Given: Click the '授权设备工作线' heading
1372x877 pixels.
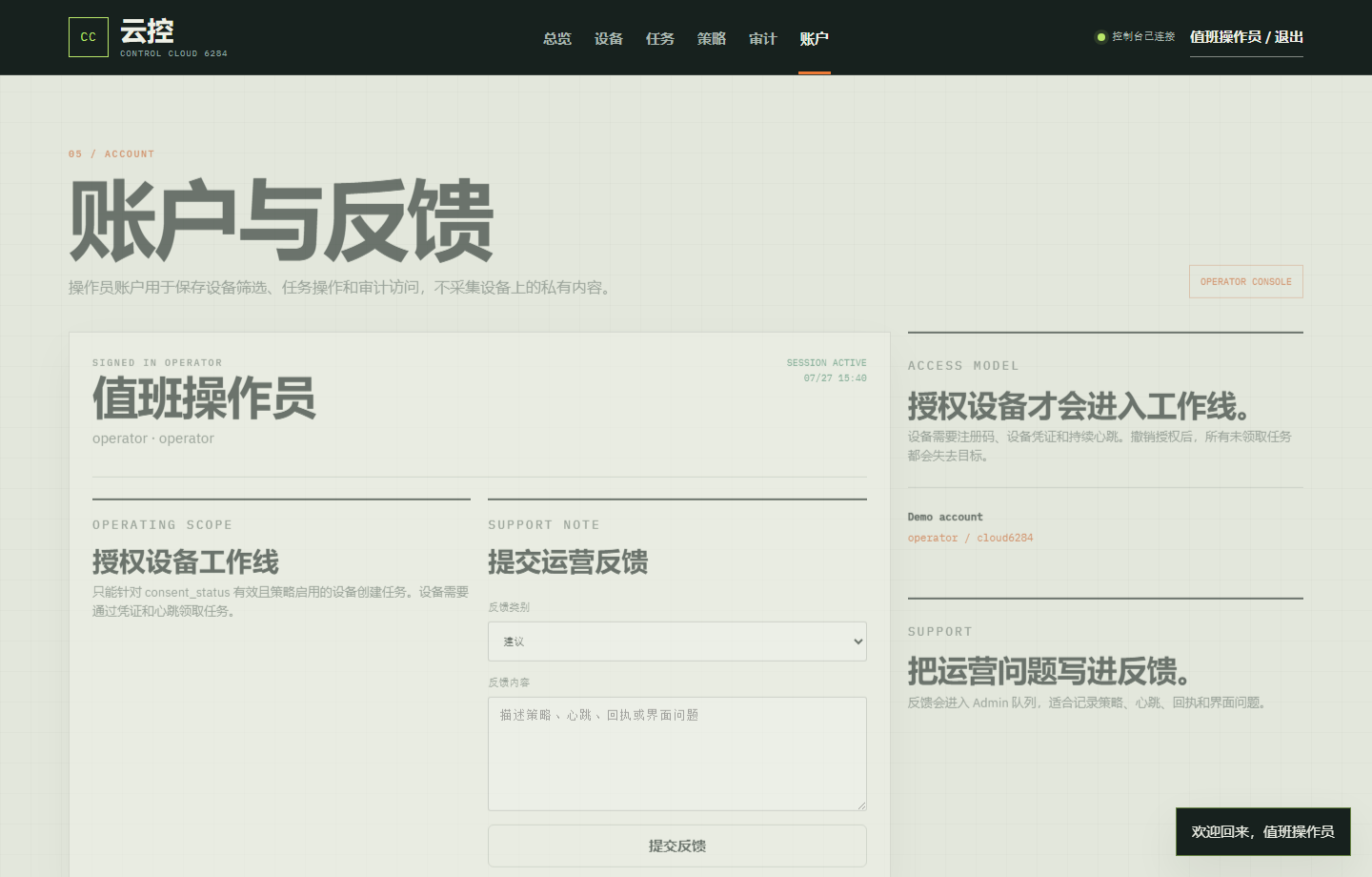Looking at the screenshot, I should 186,561.
